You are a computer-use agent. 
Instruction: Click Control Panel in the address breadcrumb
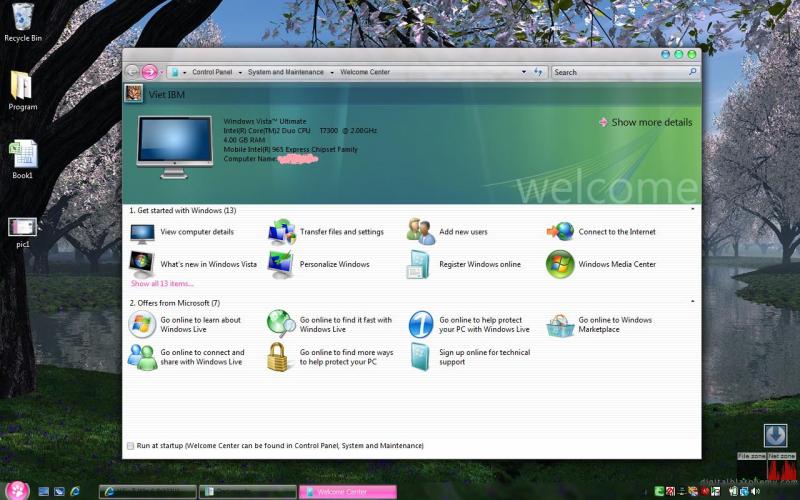tap(212, 72)
